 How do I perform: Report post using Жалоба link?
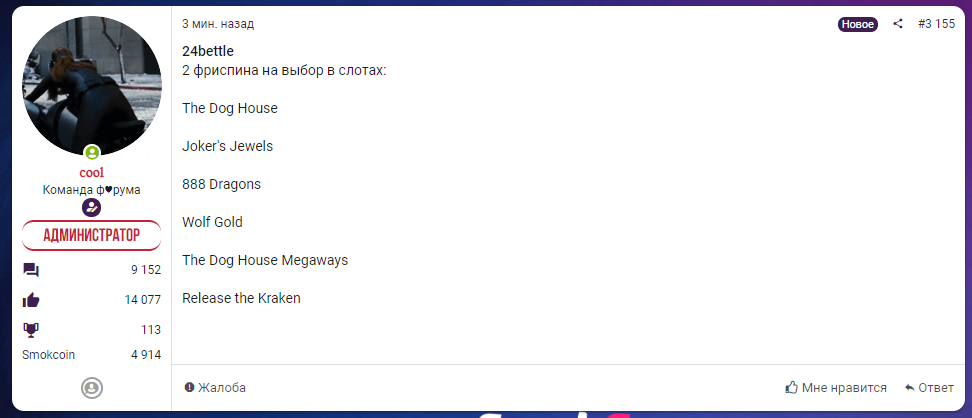coord(215,388)
